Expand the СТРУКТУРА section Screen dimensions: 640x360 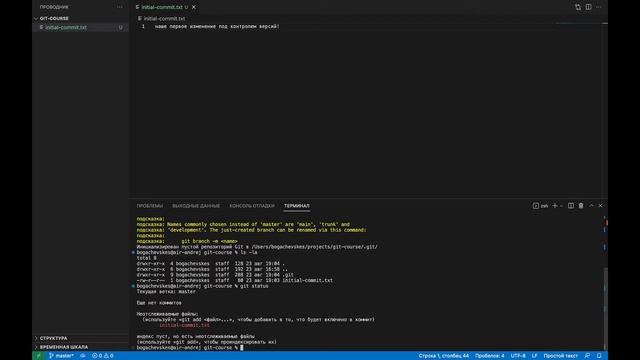tap(53, 338)
